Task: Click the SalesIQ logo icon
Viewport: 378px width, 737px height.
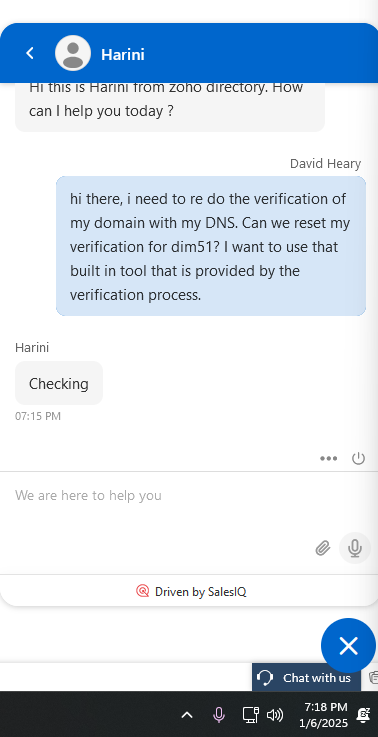Action: (x=142, y=591)
